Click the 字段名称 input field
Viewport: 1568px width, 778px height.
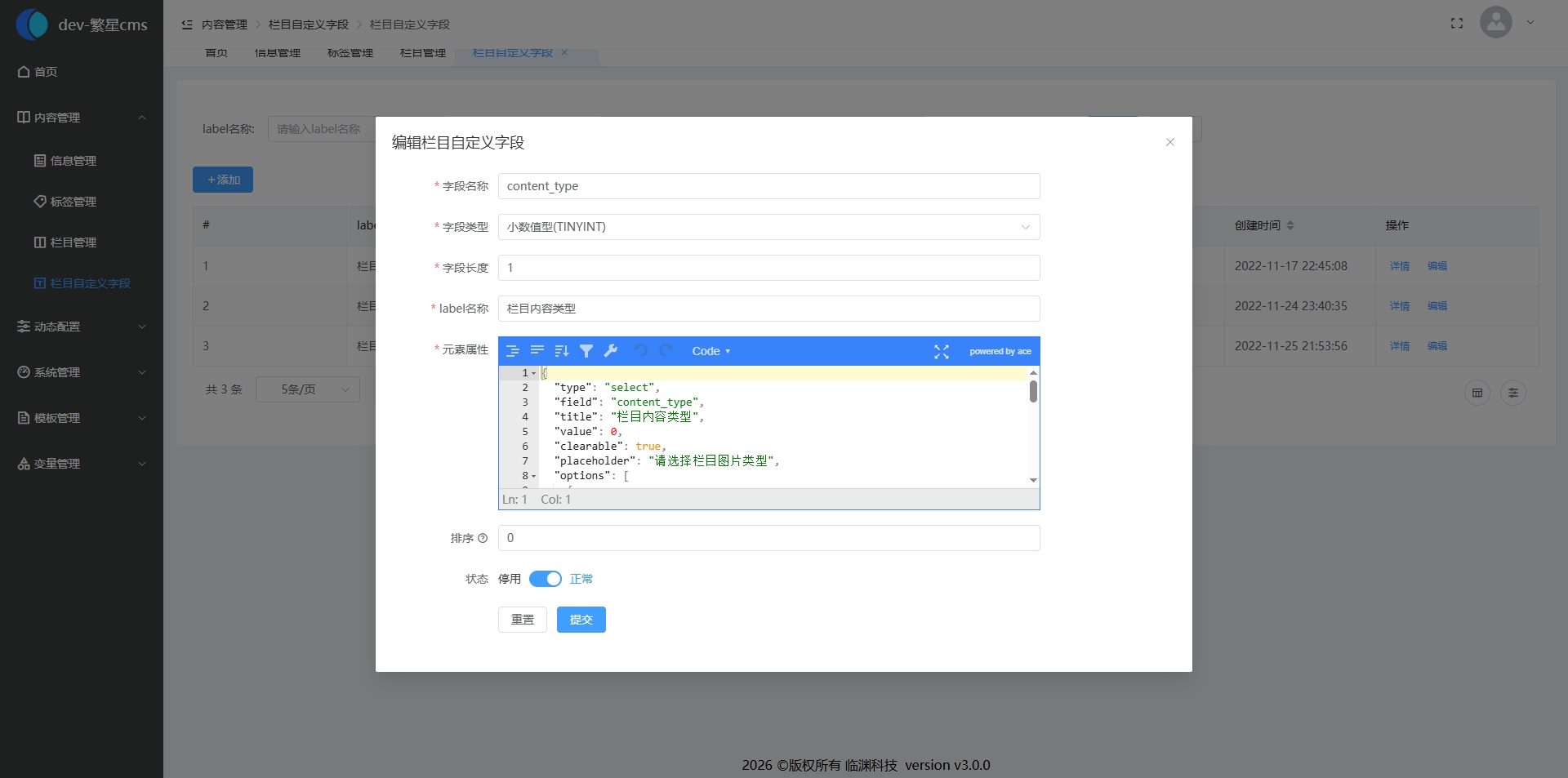(x=768, y=186)
